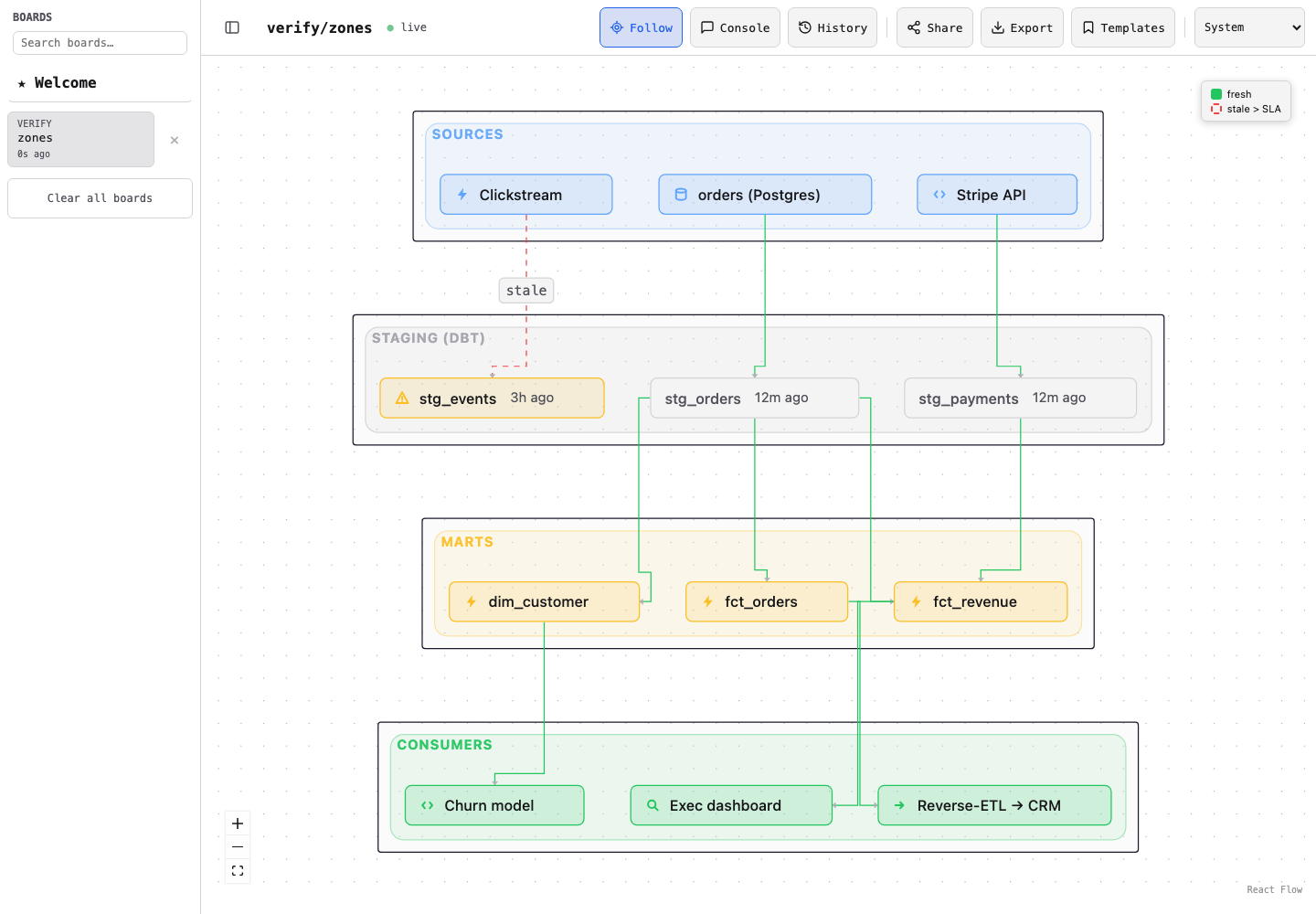1316x914 pixels.
Task: Click the fresh green legend swatch
Action: [x=1216, y=94]
